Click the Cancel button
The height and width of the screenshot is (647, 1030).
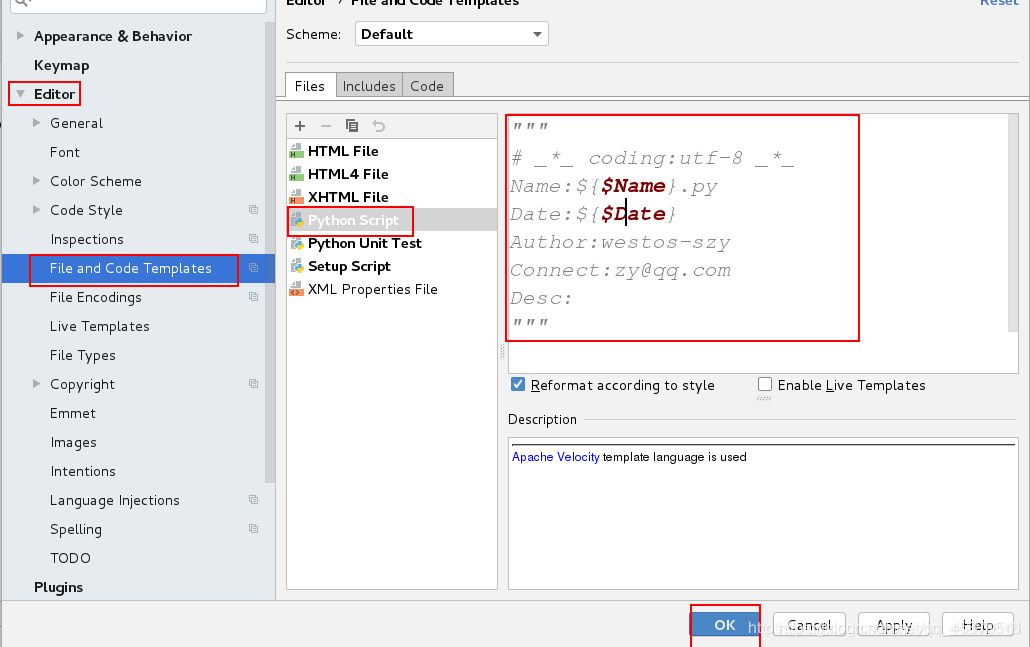click(809, 625)
